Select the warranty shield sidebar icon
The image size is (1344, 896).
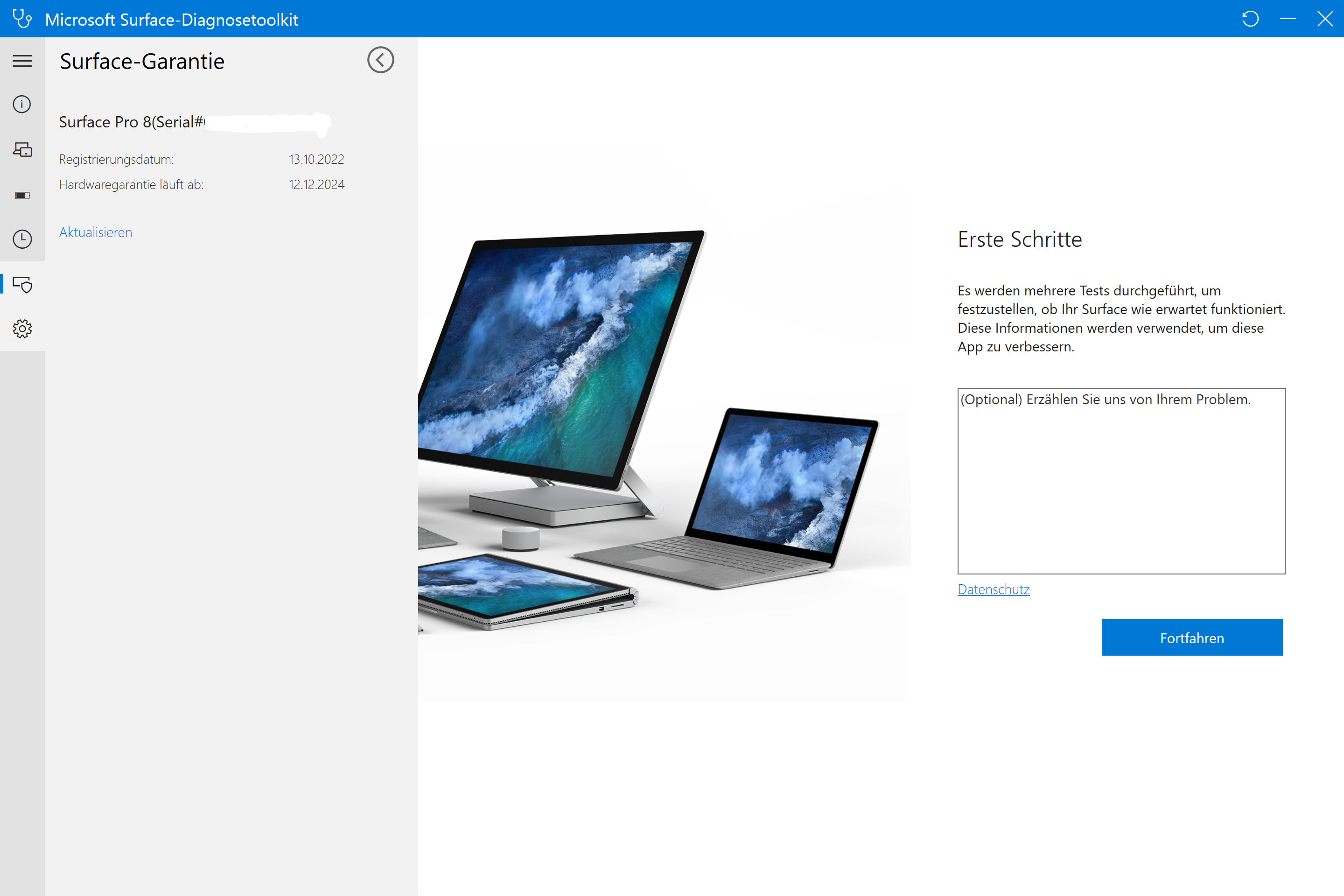click(x=22, y=284)
